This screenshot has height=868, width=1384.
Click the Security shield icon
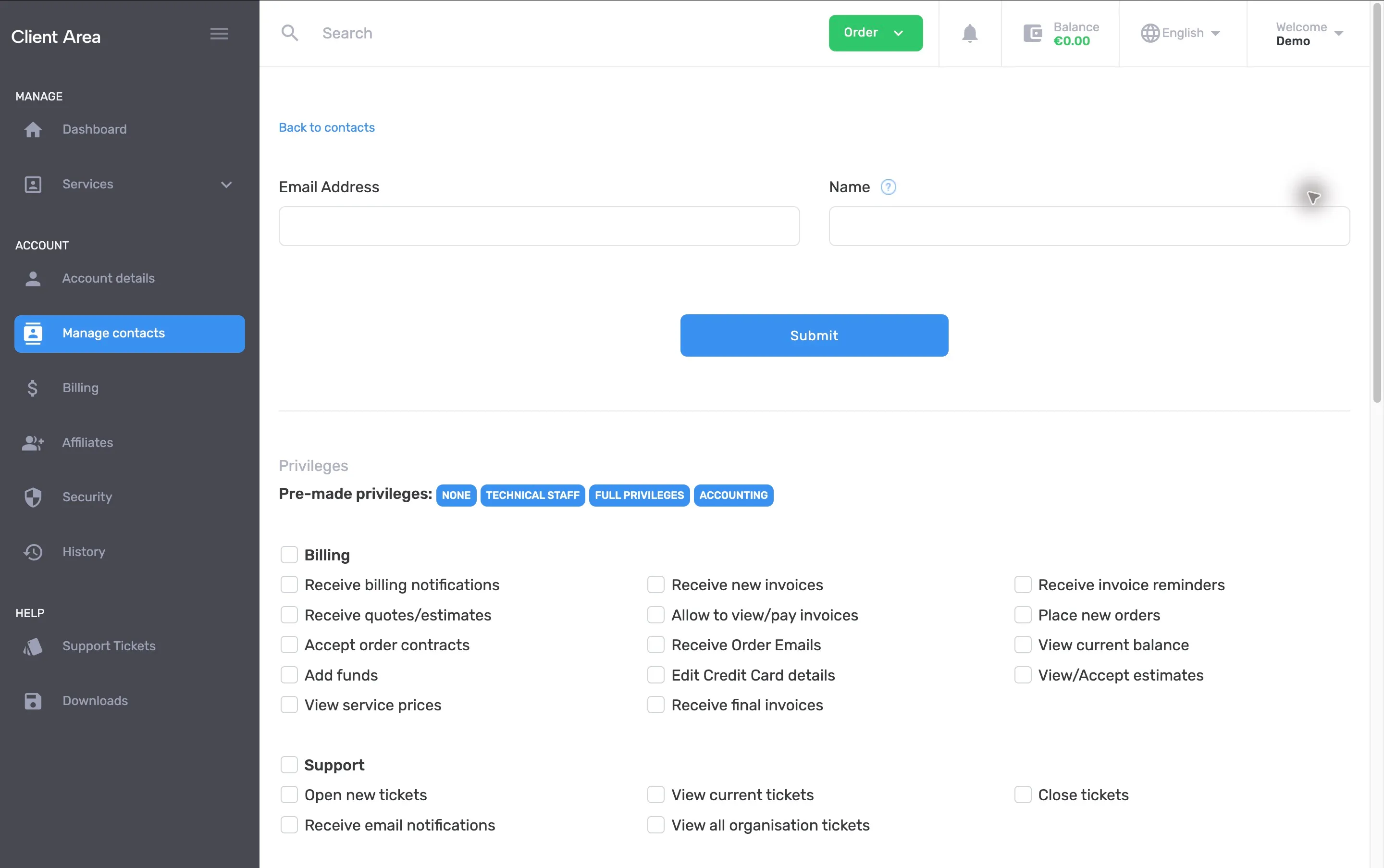[33, 497]
